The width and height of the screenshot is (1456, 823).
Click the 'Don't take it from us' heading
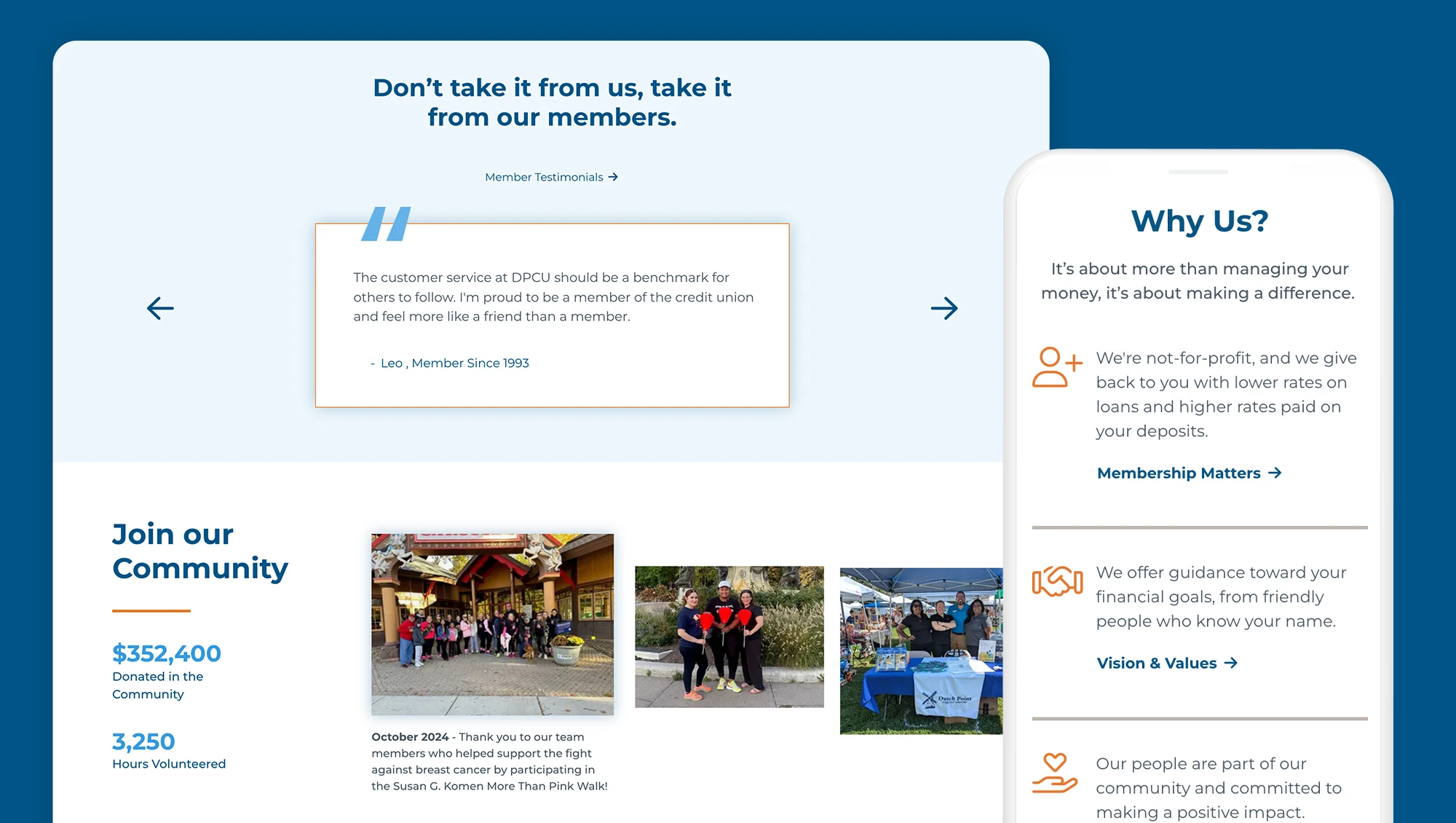point(552,102)
